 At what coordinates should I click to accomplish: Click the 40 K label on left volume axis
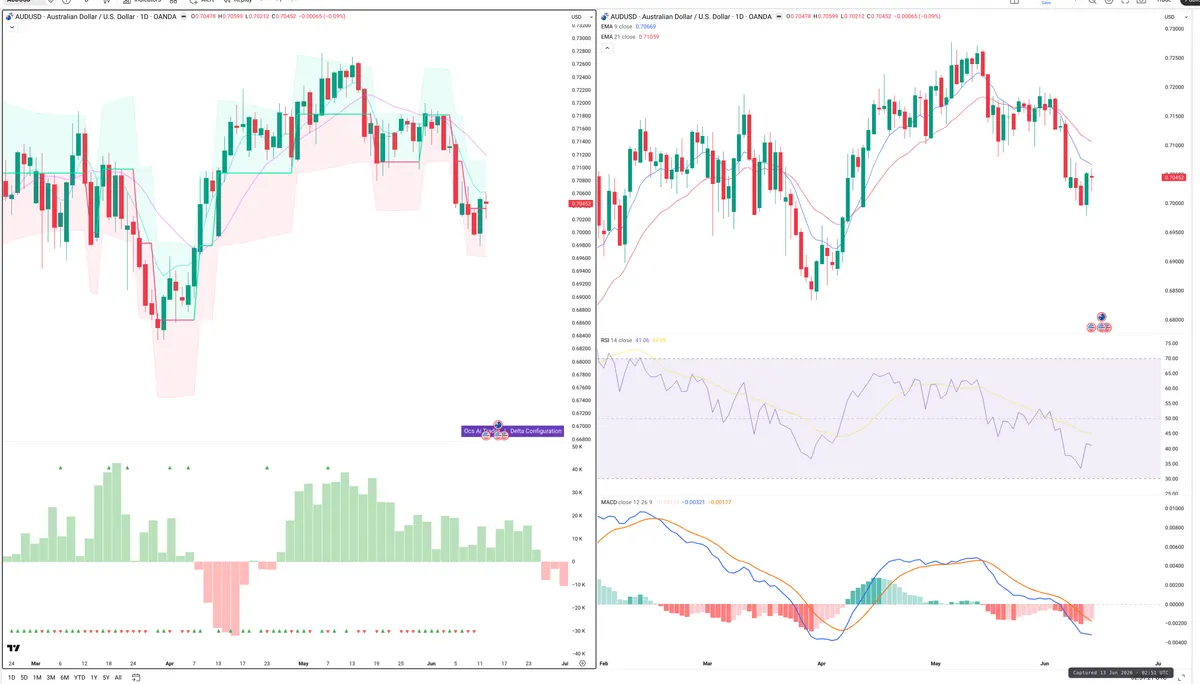pos(576,469)
